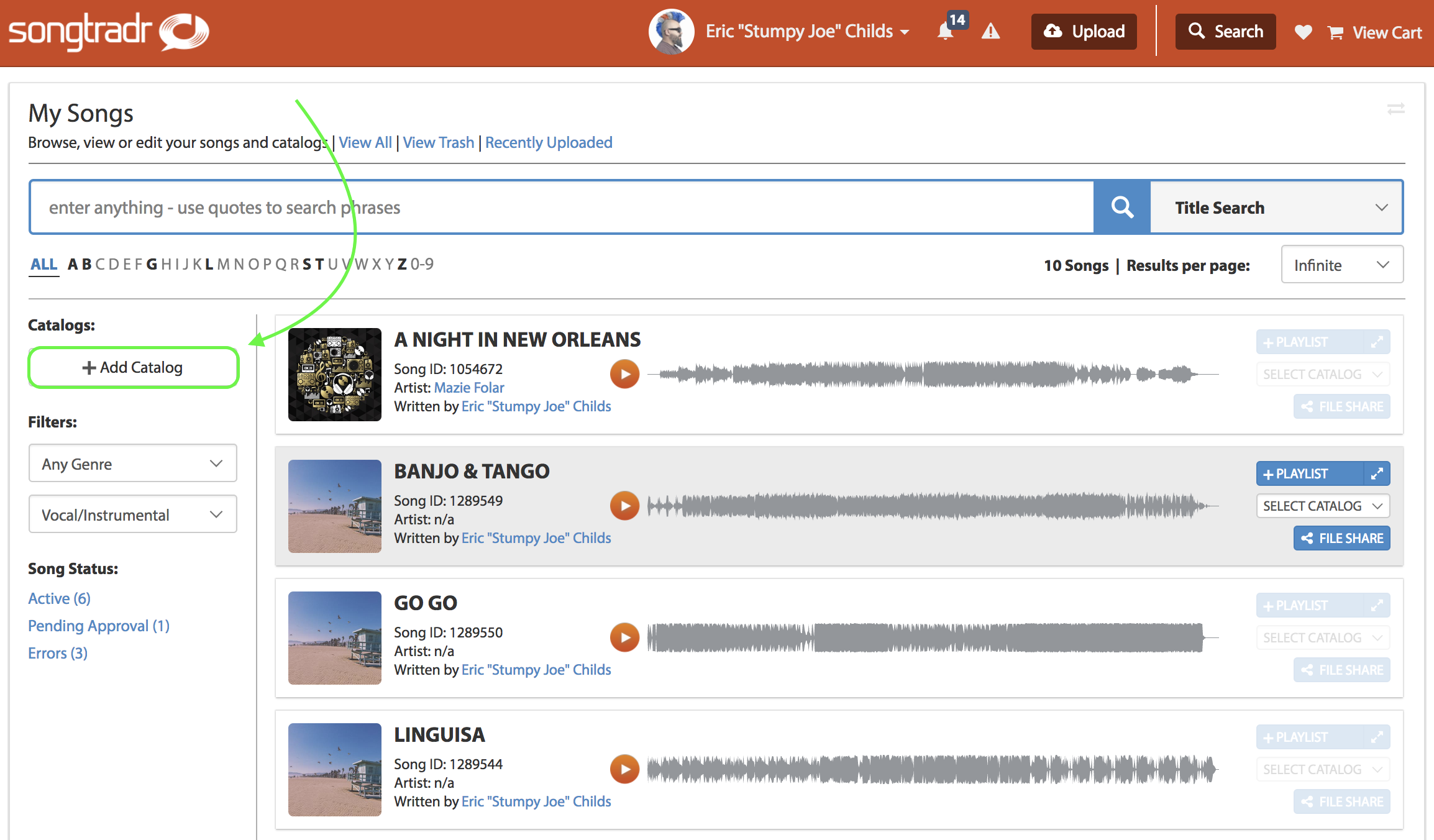This screenshot has height=840, width=1434.
Task: Open the LINGUISA song title
Action: (439, 734)
